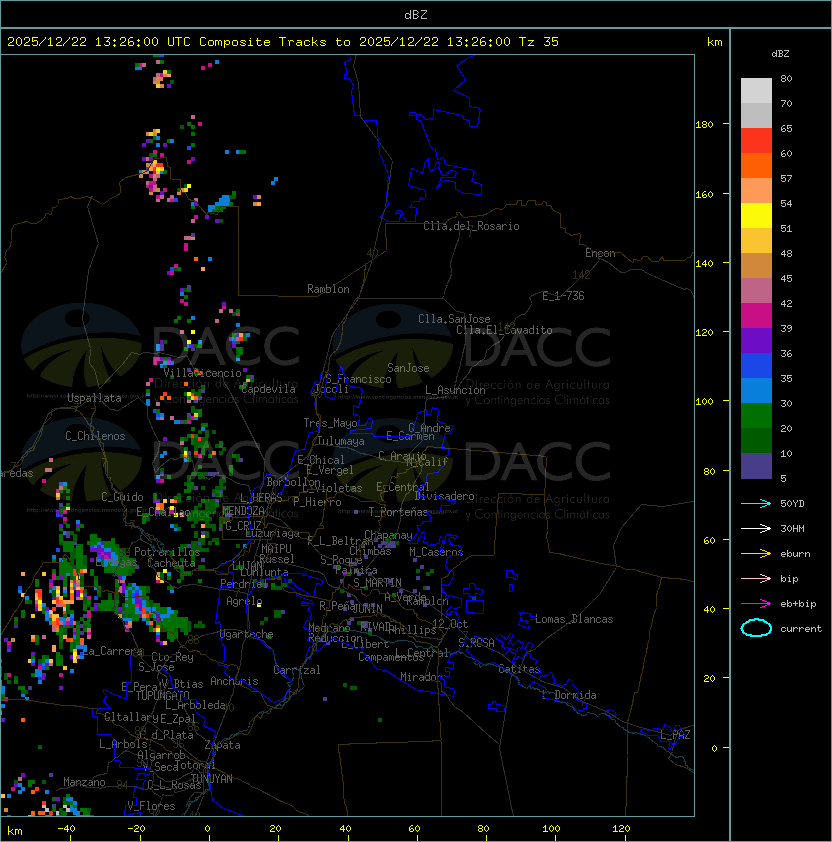Viewport: 832px width, 842px height.
Task: Click the 'C_Chilenos' map label
Action: click(x=95, y=436)
